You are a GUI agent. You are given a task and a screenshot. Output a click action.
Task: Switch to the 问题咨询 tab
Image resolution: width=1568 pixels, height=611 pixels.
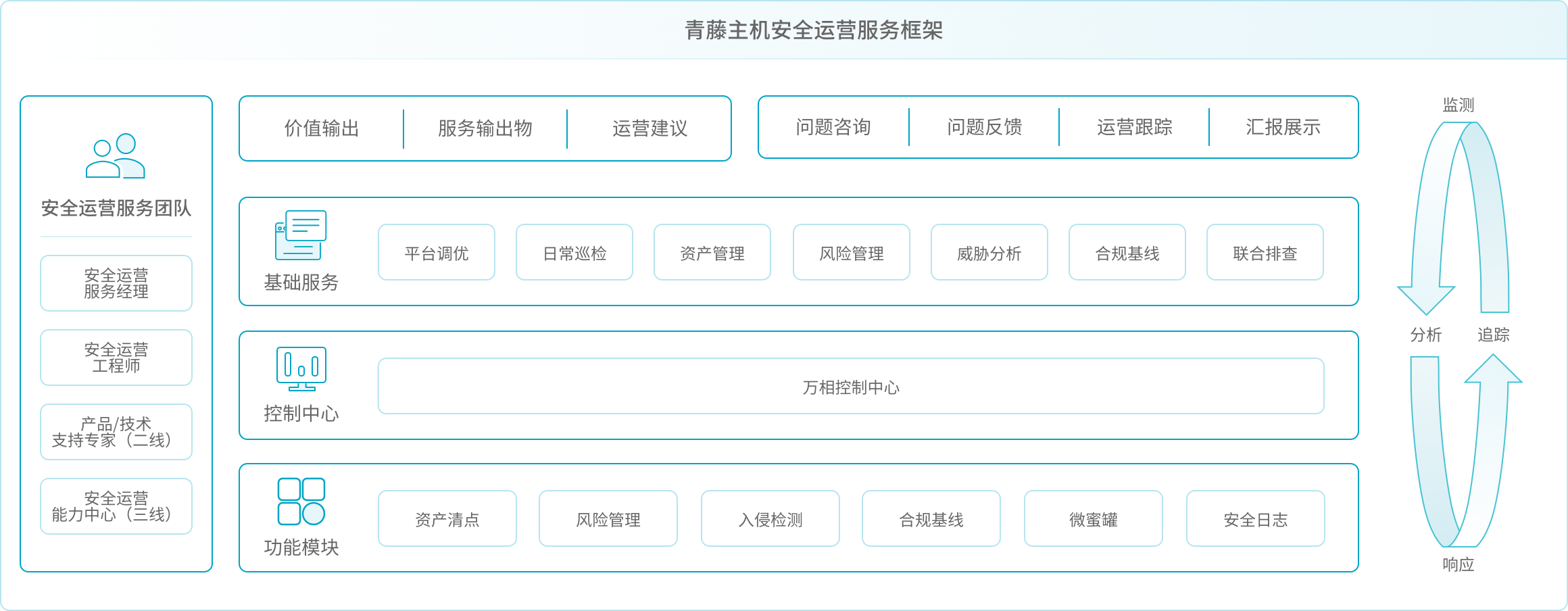(x=833, y=127)
